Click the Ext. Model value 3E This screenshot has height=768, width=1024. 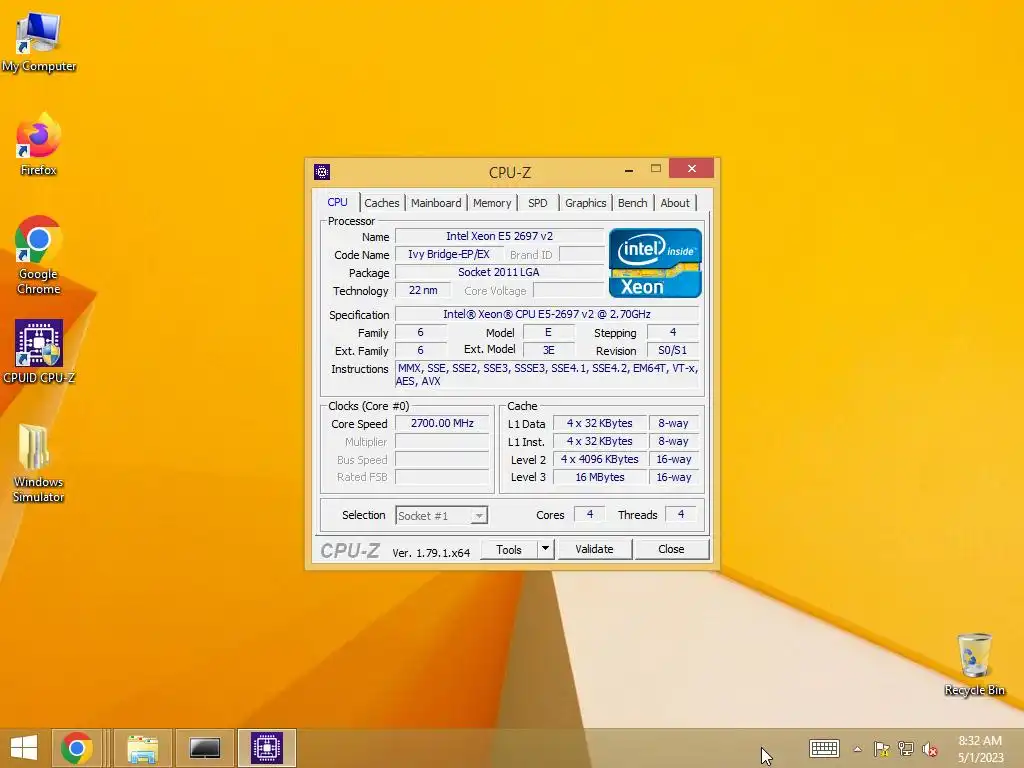click(x=549, y=350)
